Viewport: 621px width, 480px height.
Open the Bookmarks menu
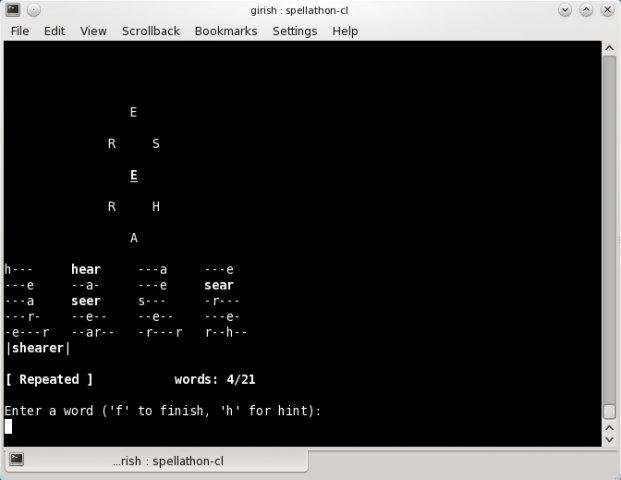click(226, 31)
